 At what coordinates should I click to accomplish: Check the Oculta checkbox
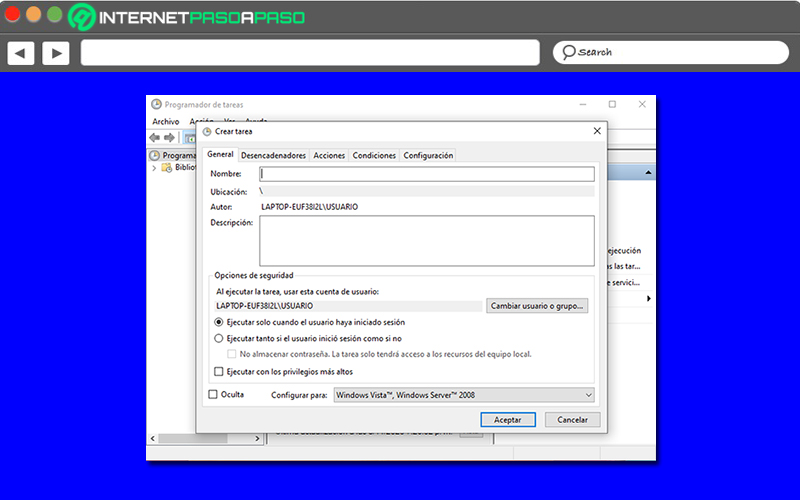coord(213,394)
